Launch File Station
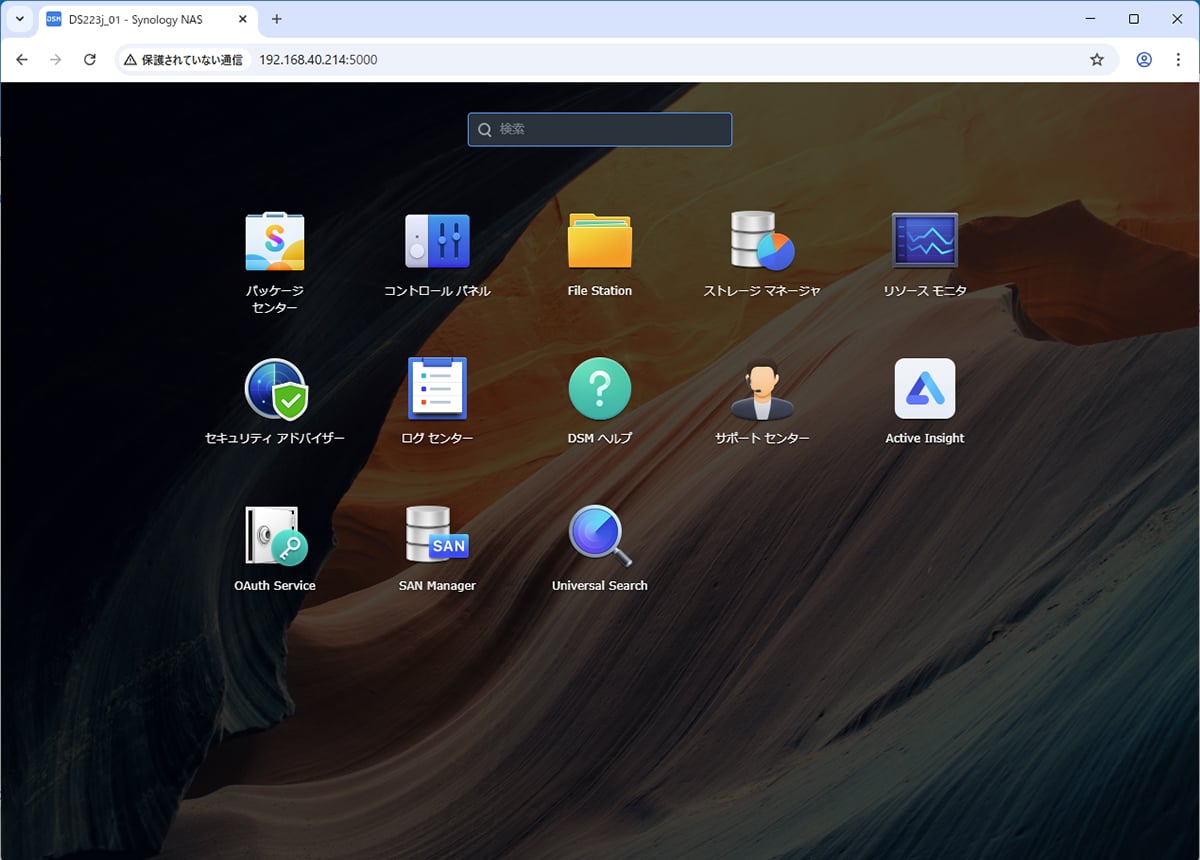Image resolution: width=1200 pixels, height=860 pixels. 599,242
